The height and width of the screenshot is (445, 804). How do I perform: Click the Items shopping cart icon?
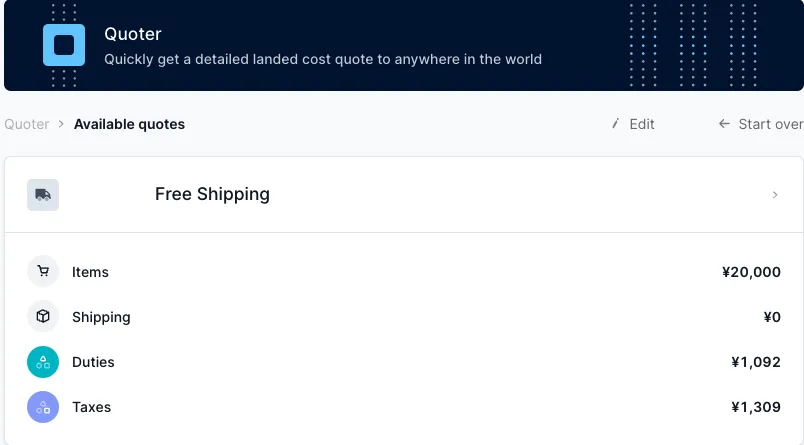coord(43,271)
